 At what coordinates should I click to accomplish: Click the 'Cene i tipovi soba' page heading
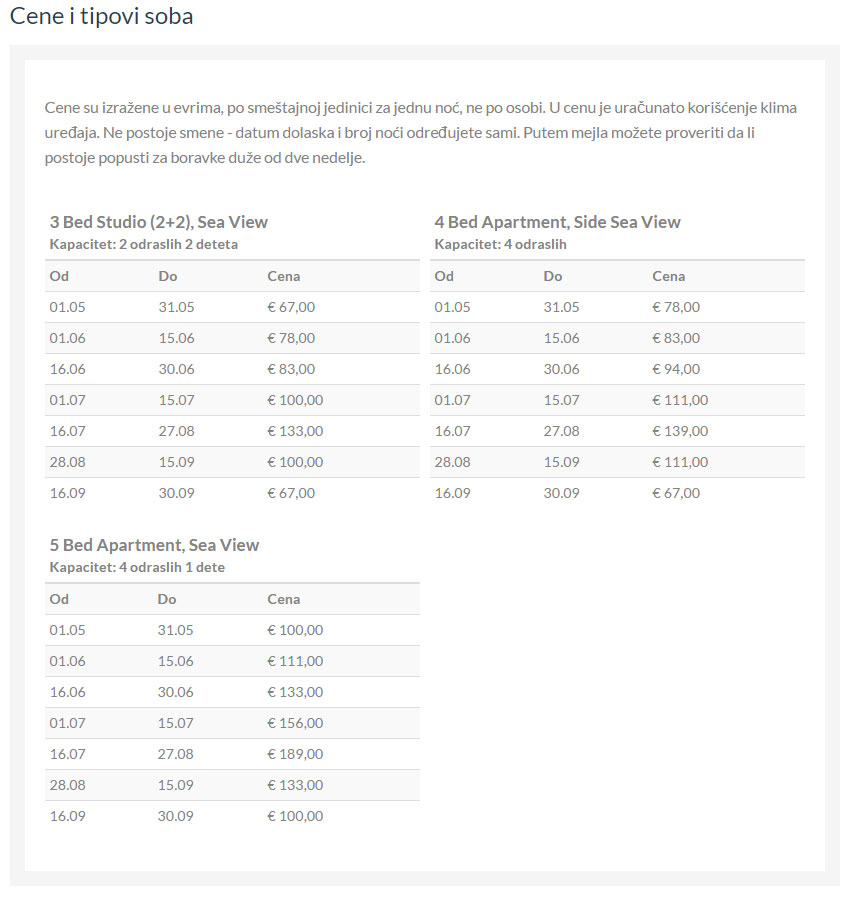tap(101, 17)
